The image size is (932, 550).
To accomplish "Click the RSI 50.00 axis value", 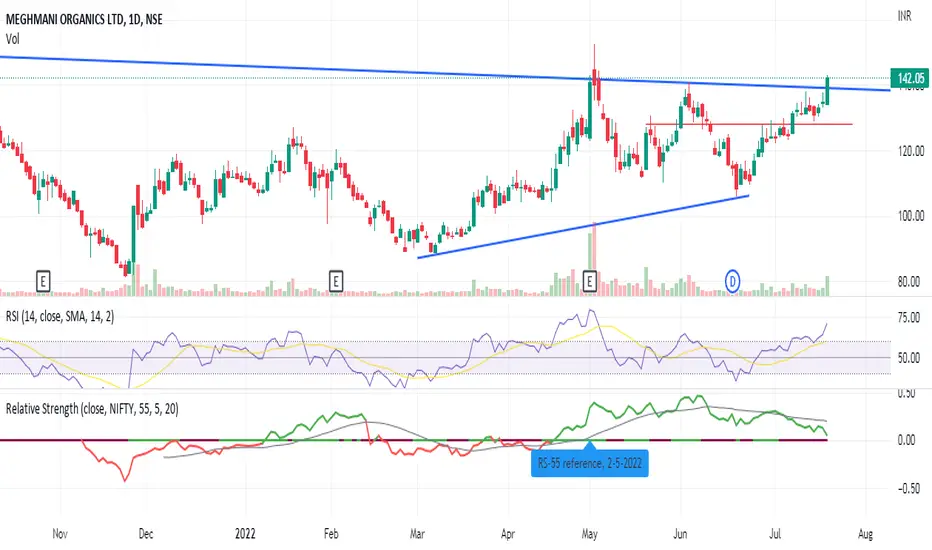I will [x=909, y=358].
